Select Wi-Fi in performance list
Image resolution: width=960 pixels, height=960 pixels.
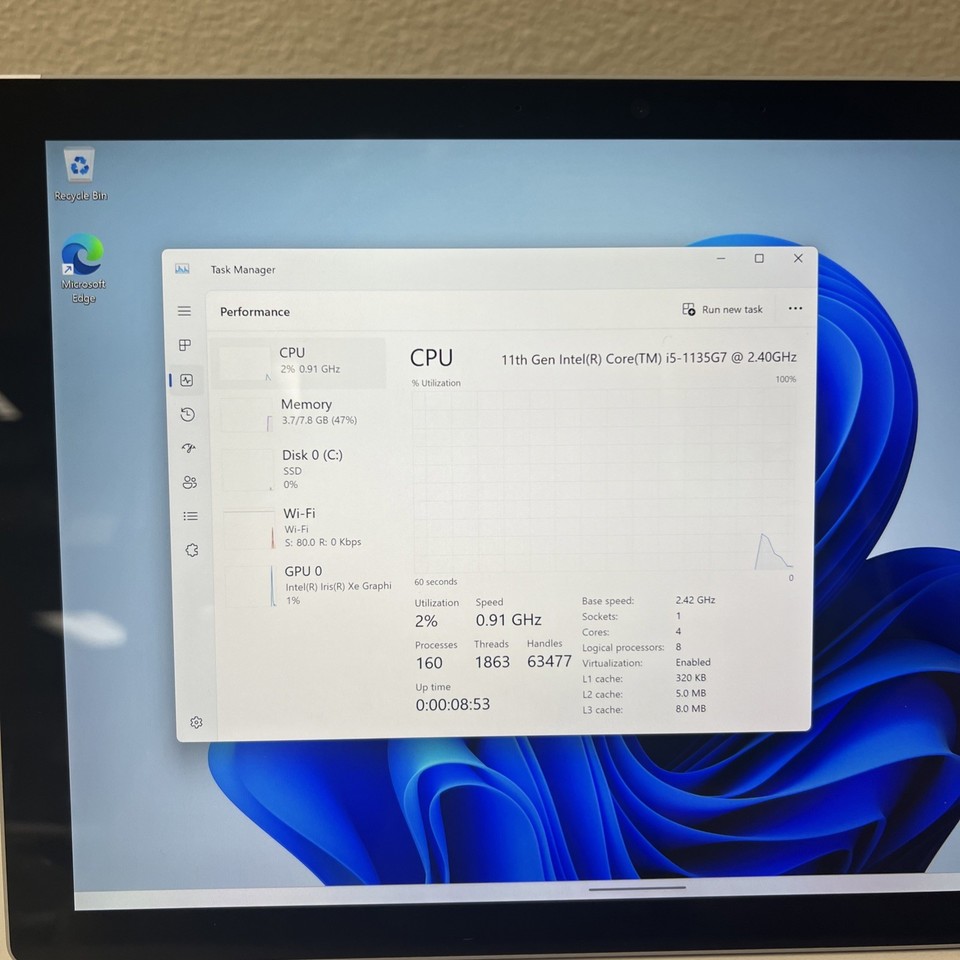pyautogui.click(x=304, y=528)
